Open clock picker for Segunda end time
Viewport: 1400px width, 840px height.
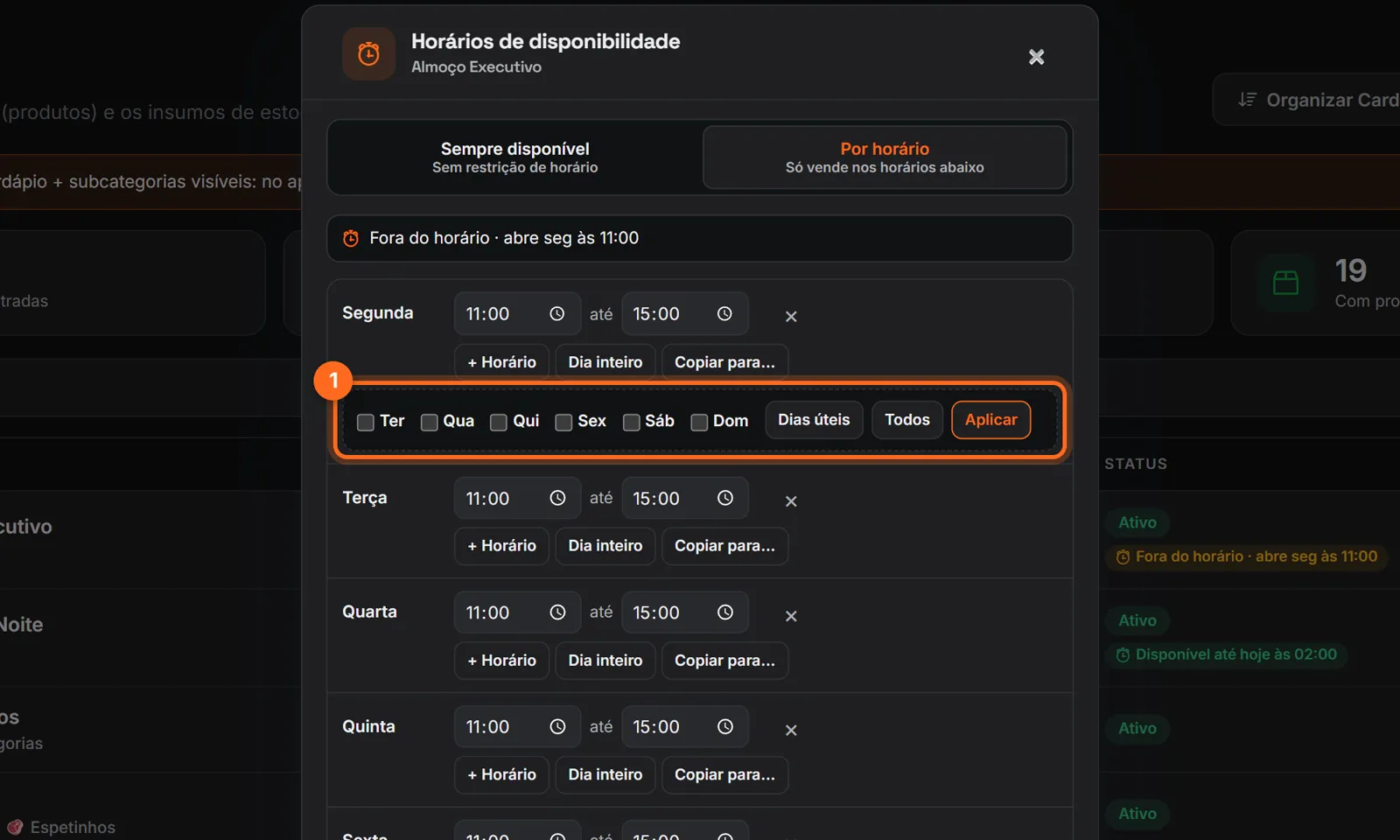coord(724,314)
